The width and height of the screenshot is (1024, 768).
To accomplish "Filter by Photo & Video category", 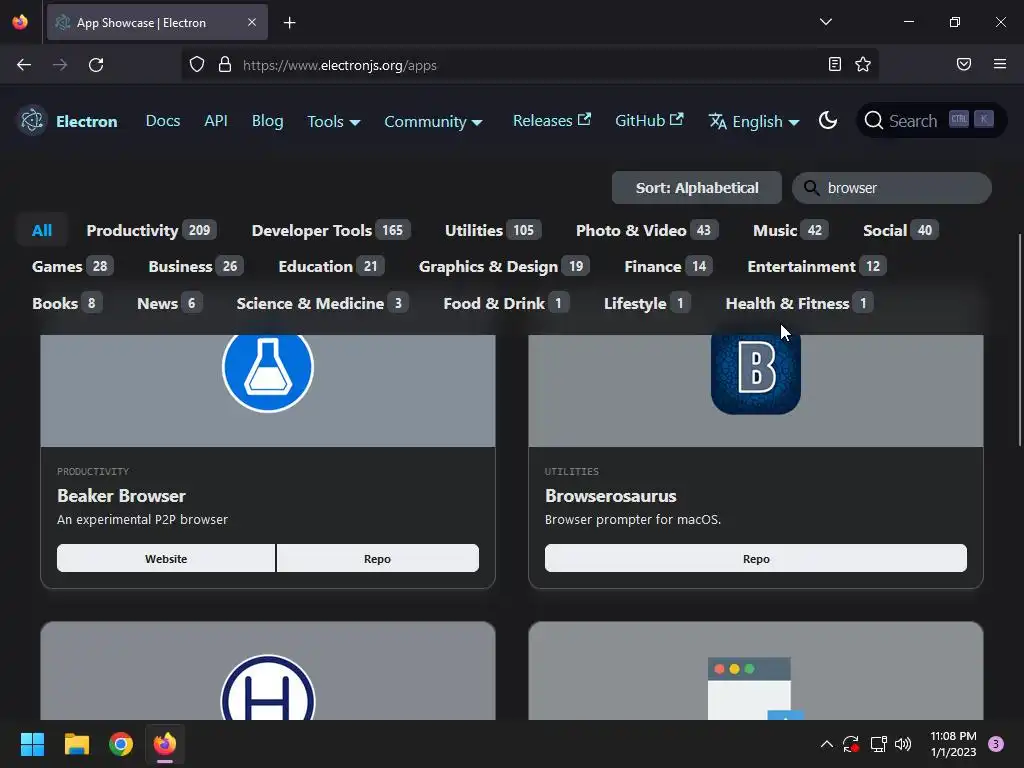I will pos(647,230).
